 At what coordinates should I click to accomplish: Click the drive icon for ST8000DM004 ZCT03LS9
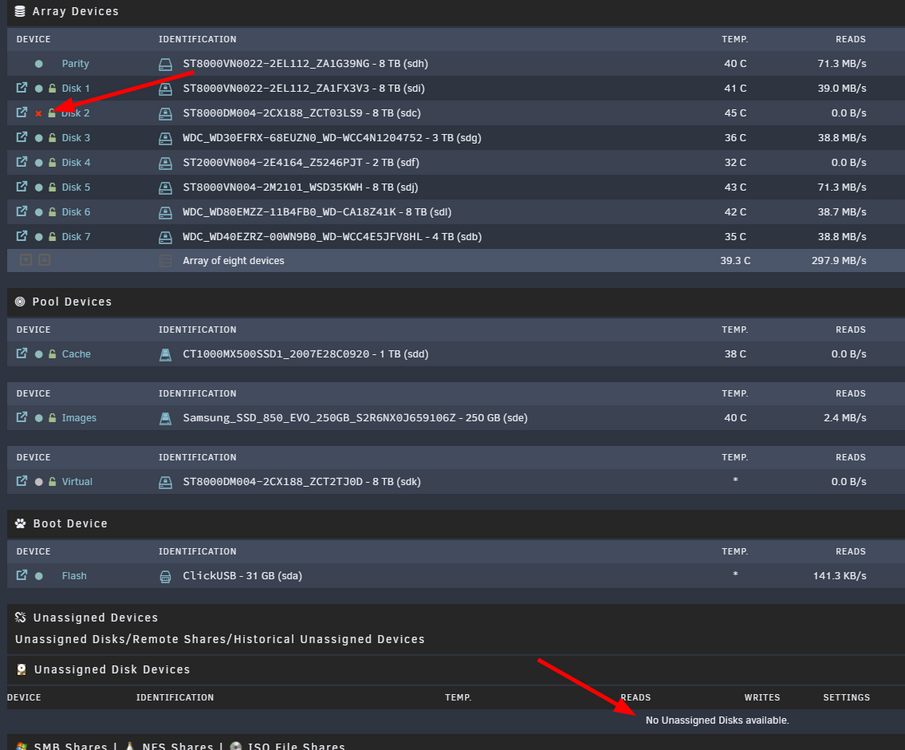166,114
